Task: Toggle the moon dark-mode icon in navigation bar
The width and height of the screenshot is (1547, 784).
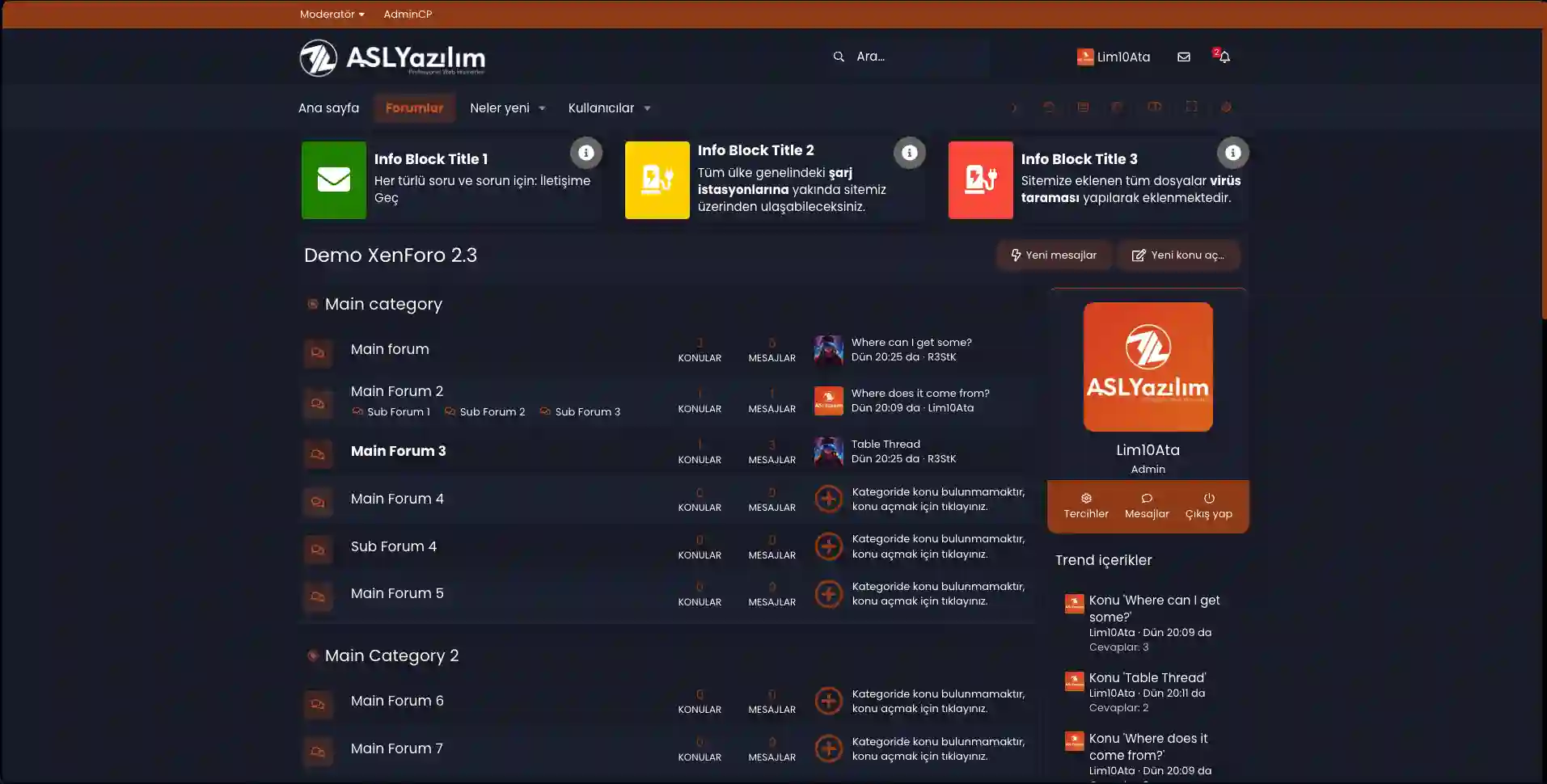Action: [1013, 107]
